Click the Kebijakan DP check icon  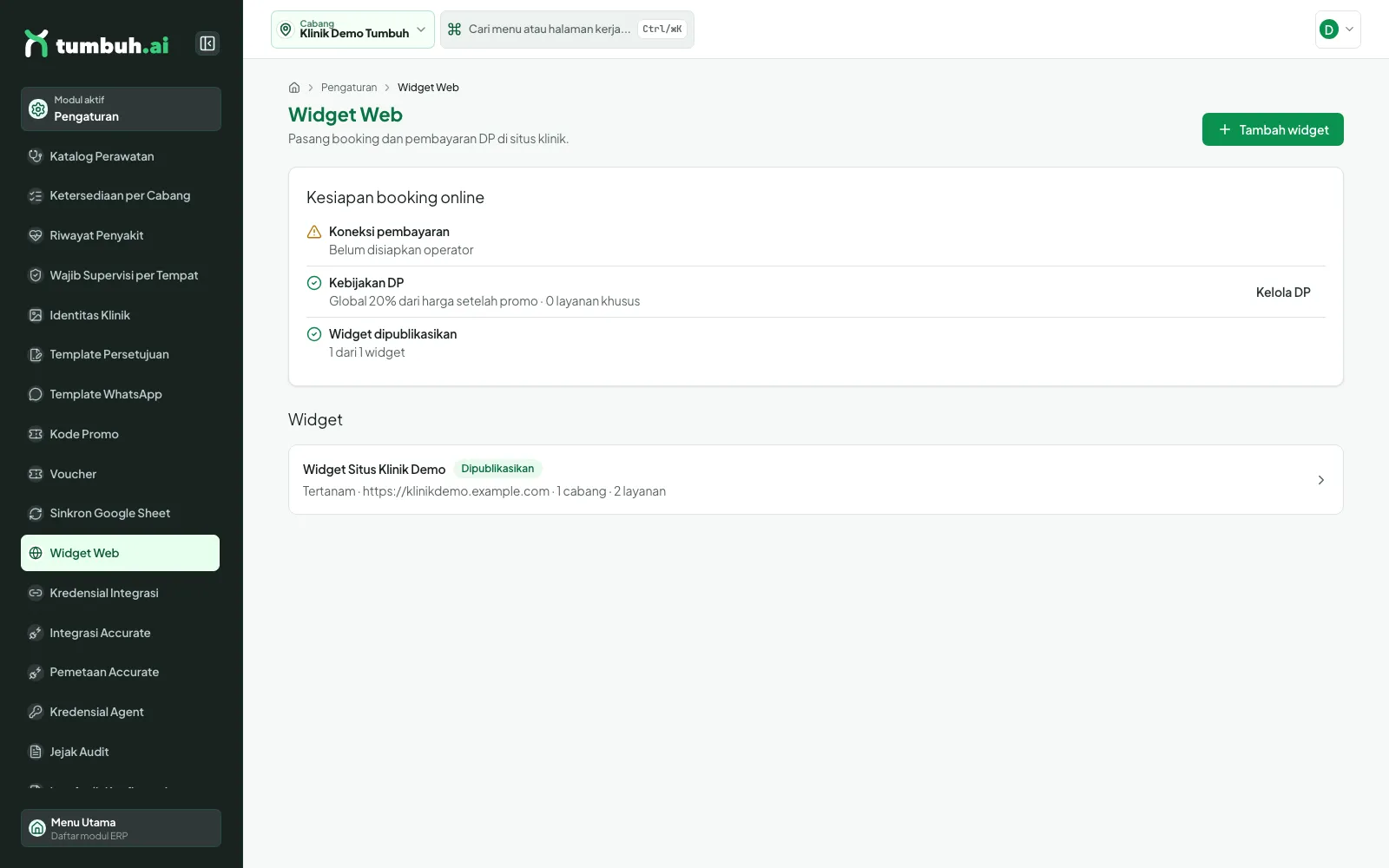314,283
